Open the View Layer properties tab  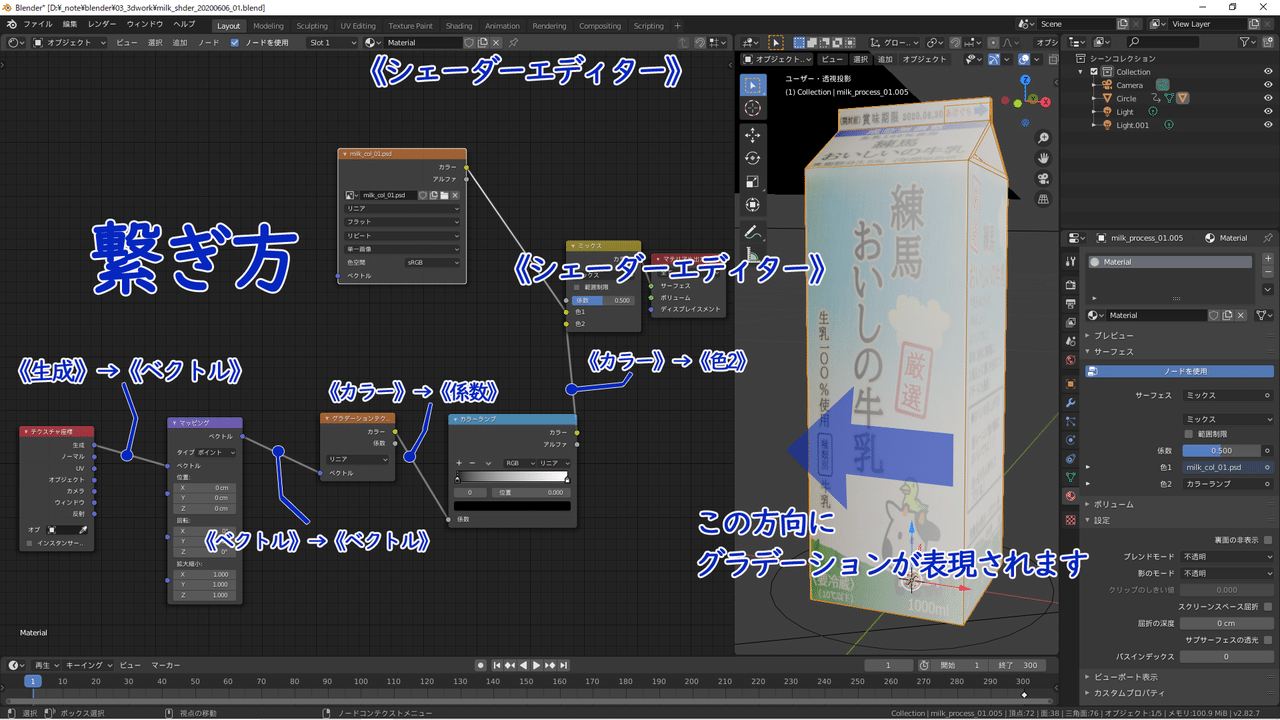[1070, 322]
